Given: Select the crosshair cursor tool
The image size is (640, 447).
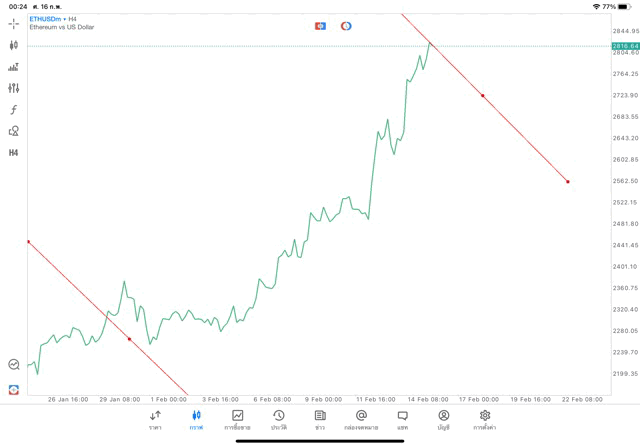Looking at the screenshot, I should click(14, 23).
